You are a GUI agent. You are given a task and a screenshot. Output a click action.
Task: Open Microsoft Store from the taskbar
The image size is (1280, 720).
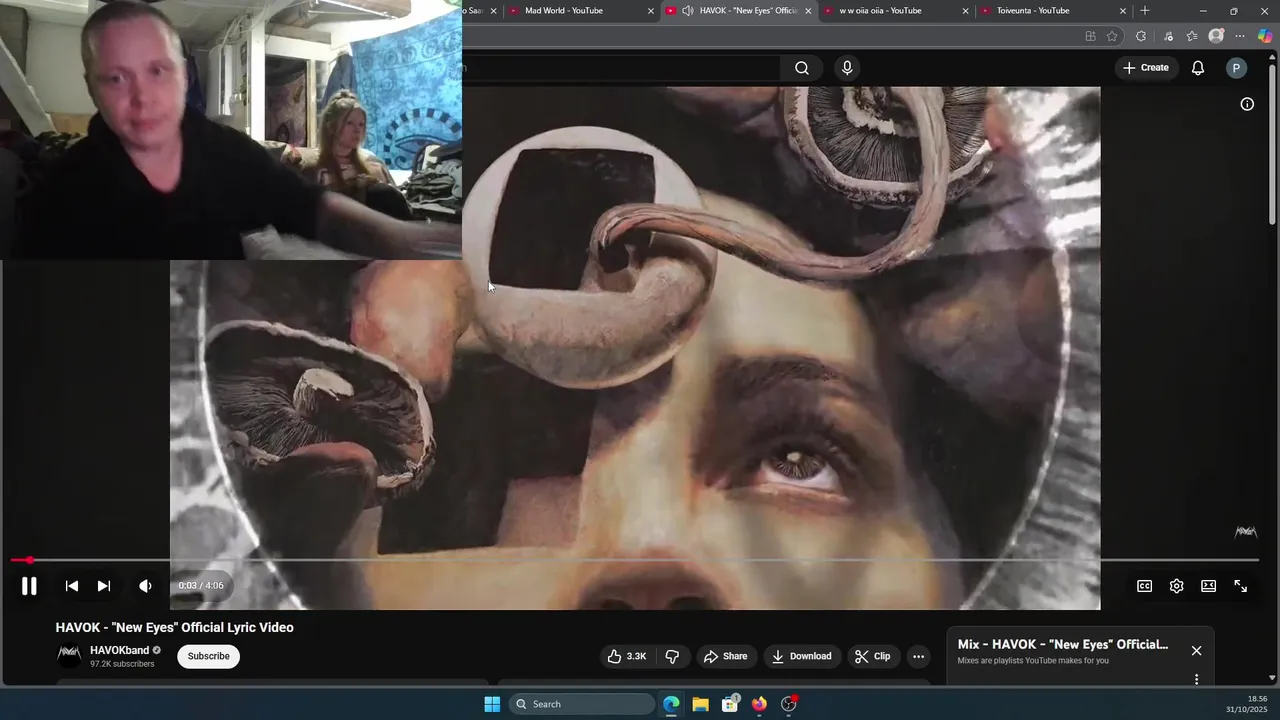pyautogui.click(x=730, y=704)
